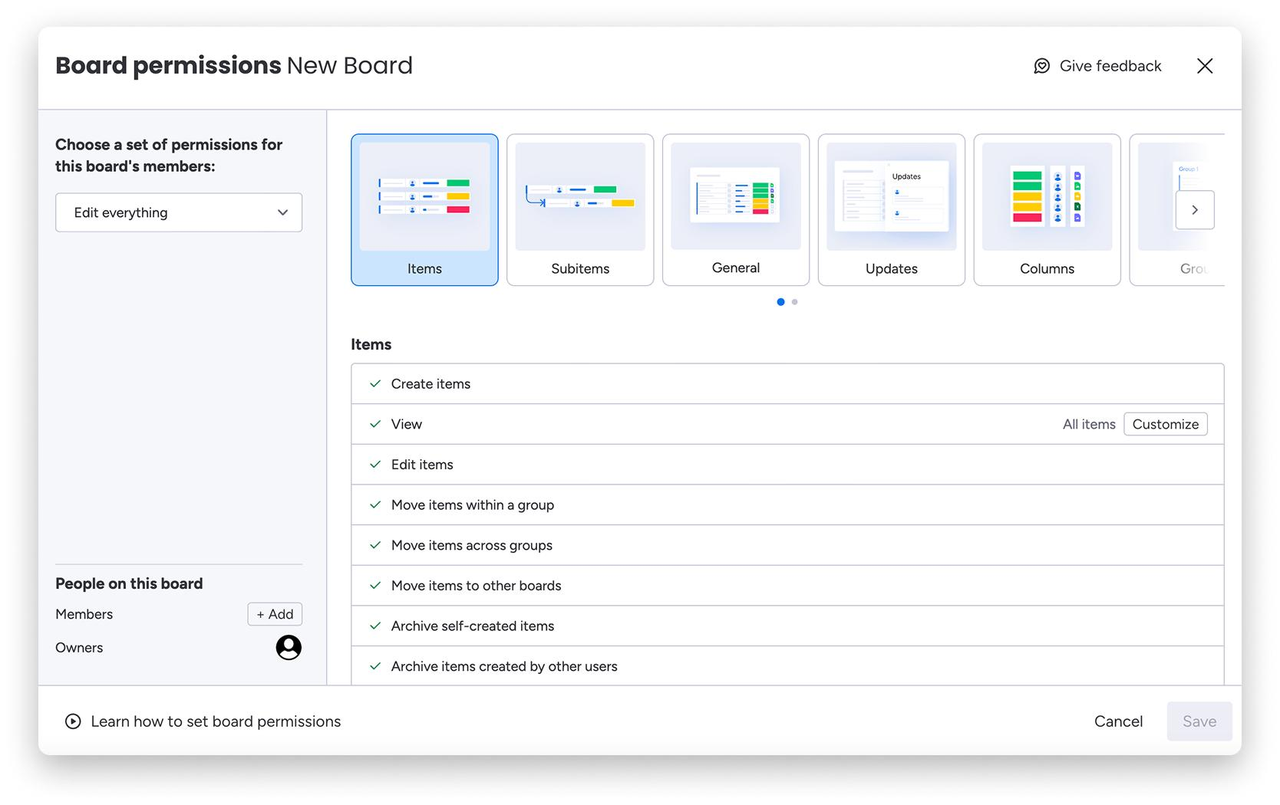This screenshot has width=1280, height=805.
Task: Click the checkmark next to Move items across groups
Action: click(x=375, y=545)
